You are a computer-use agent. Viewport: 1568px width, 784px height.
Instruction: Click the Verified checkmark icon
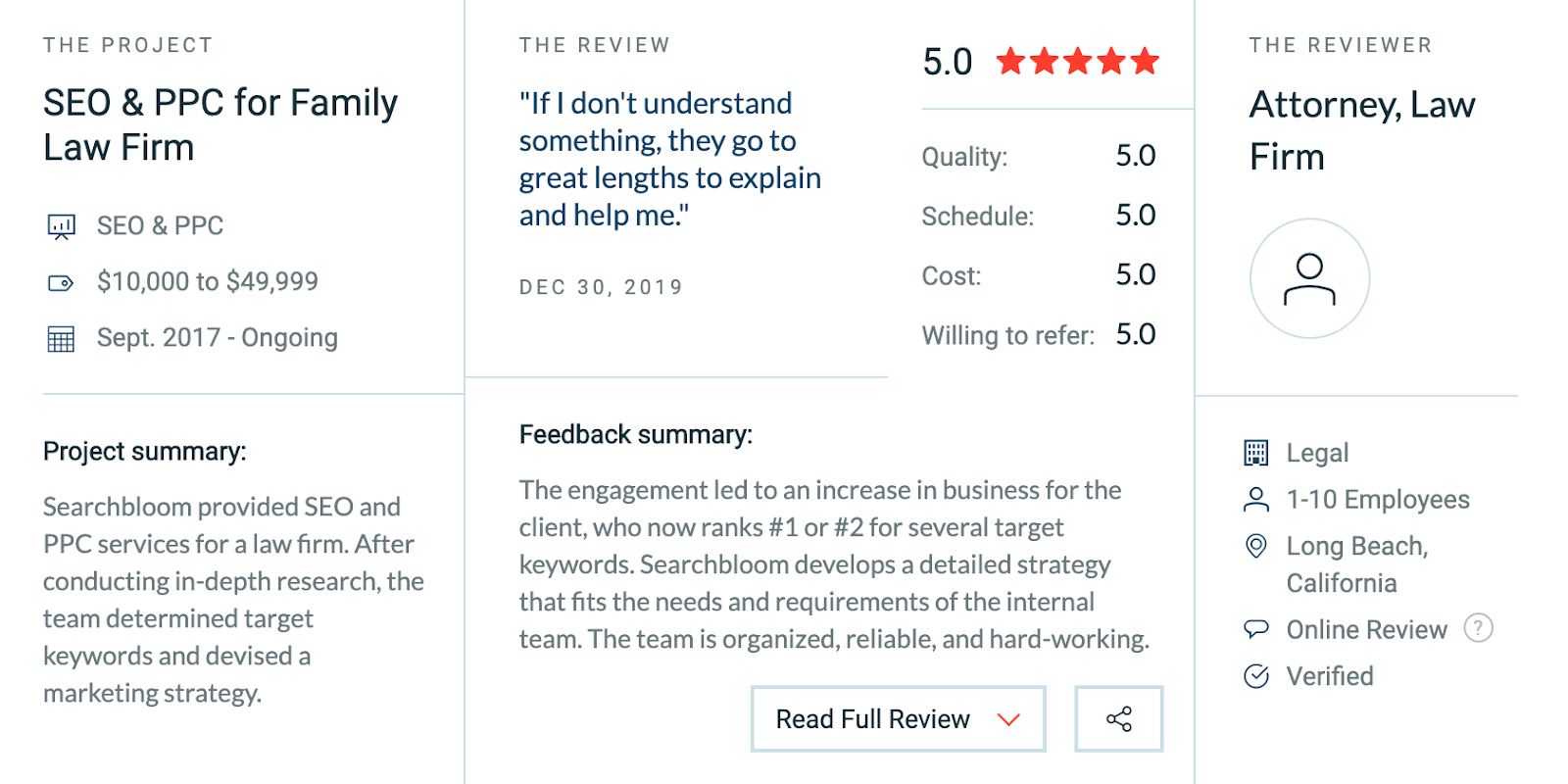click(1256, 676)
